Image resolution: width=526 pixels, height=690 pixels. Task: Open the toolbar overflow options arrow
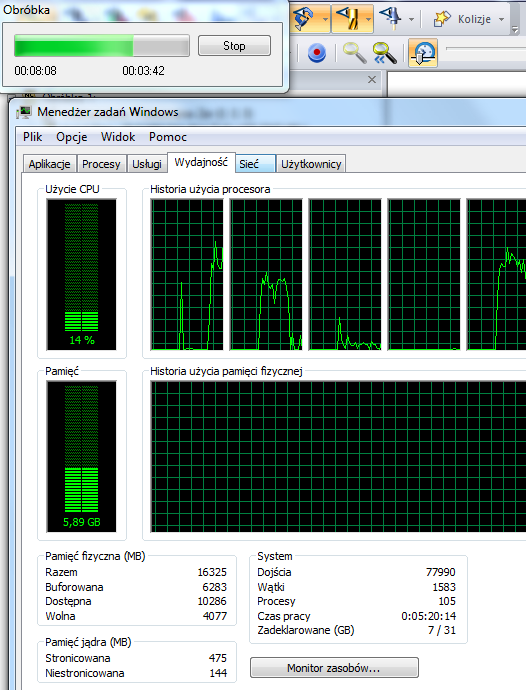pyautogui.click(x=515, y=29)
